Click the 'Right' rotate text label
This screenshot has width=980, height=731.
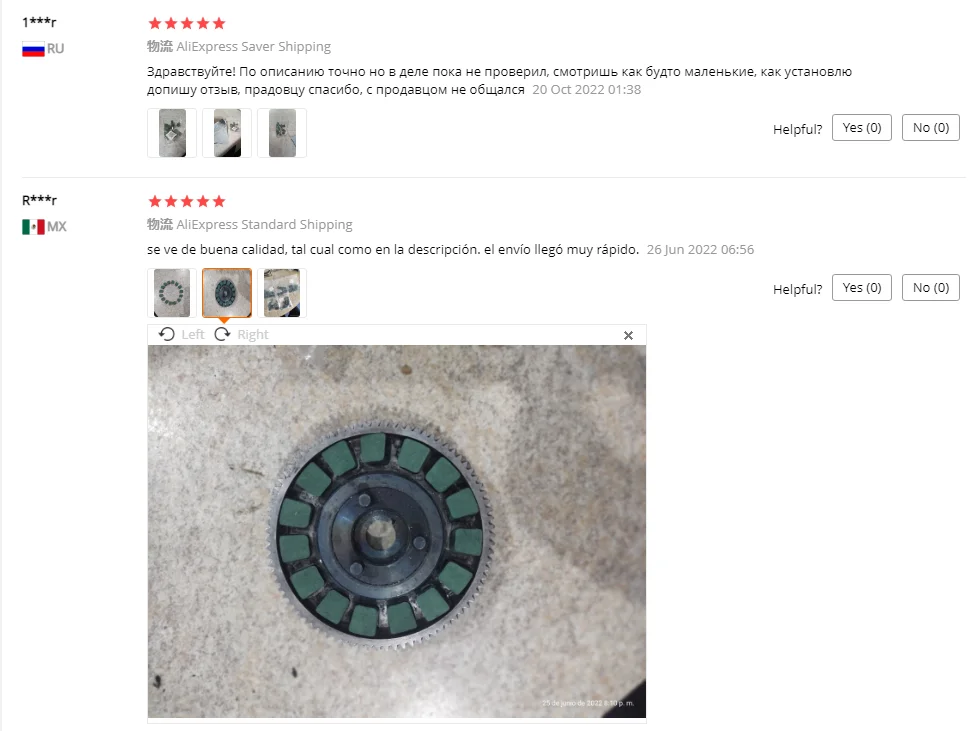(x=252, y=335)
